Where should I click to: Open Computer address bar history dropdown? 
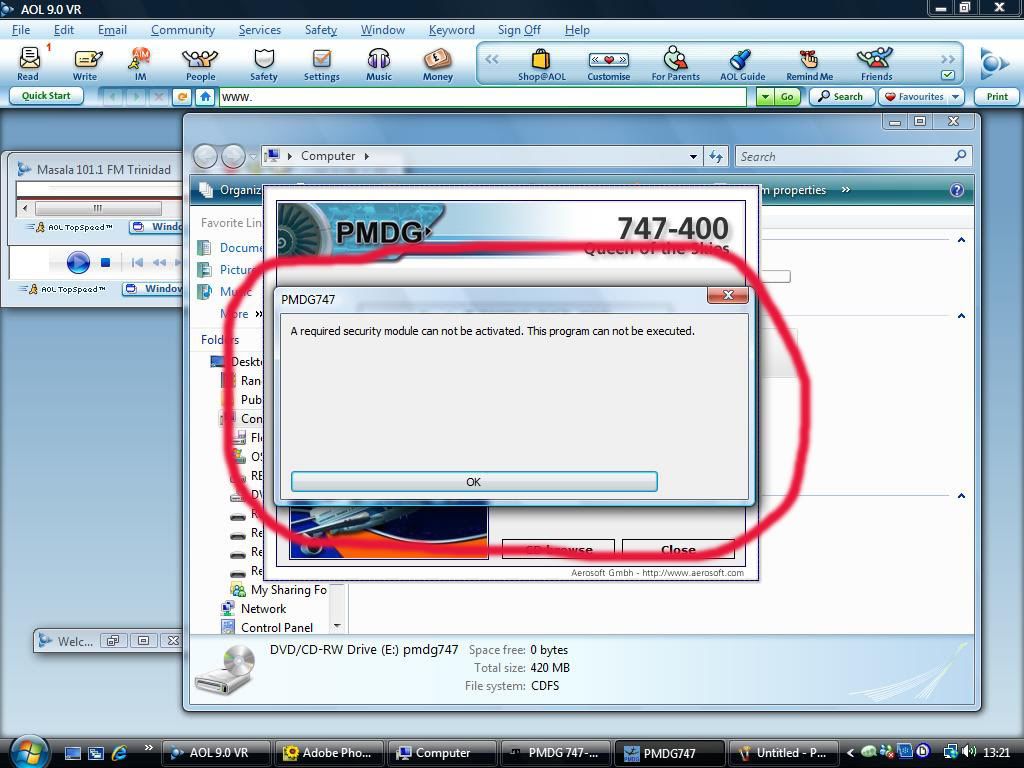pos(693,157)
